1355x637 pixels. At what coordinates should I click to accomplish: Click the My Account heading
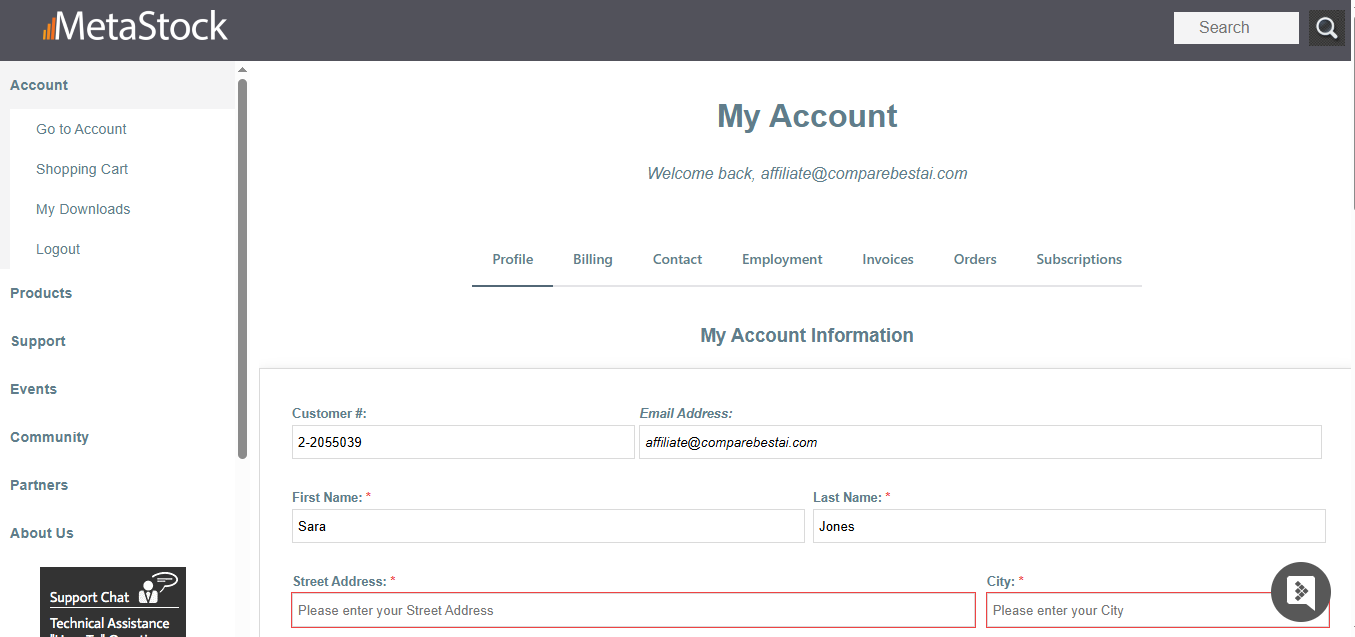click(x=807, y=116)
